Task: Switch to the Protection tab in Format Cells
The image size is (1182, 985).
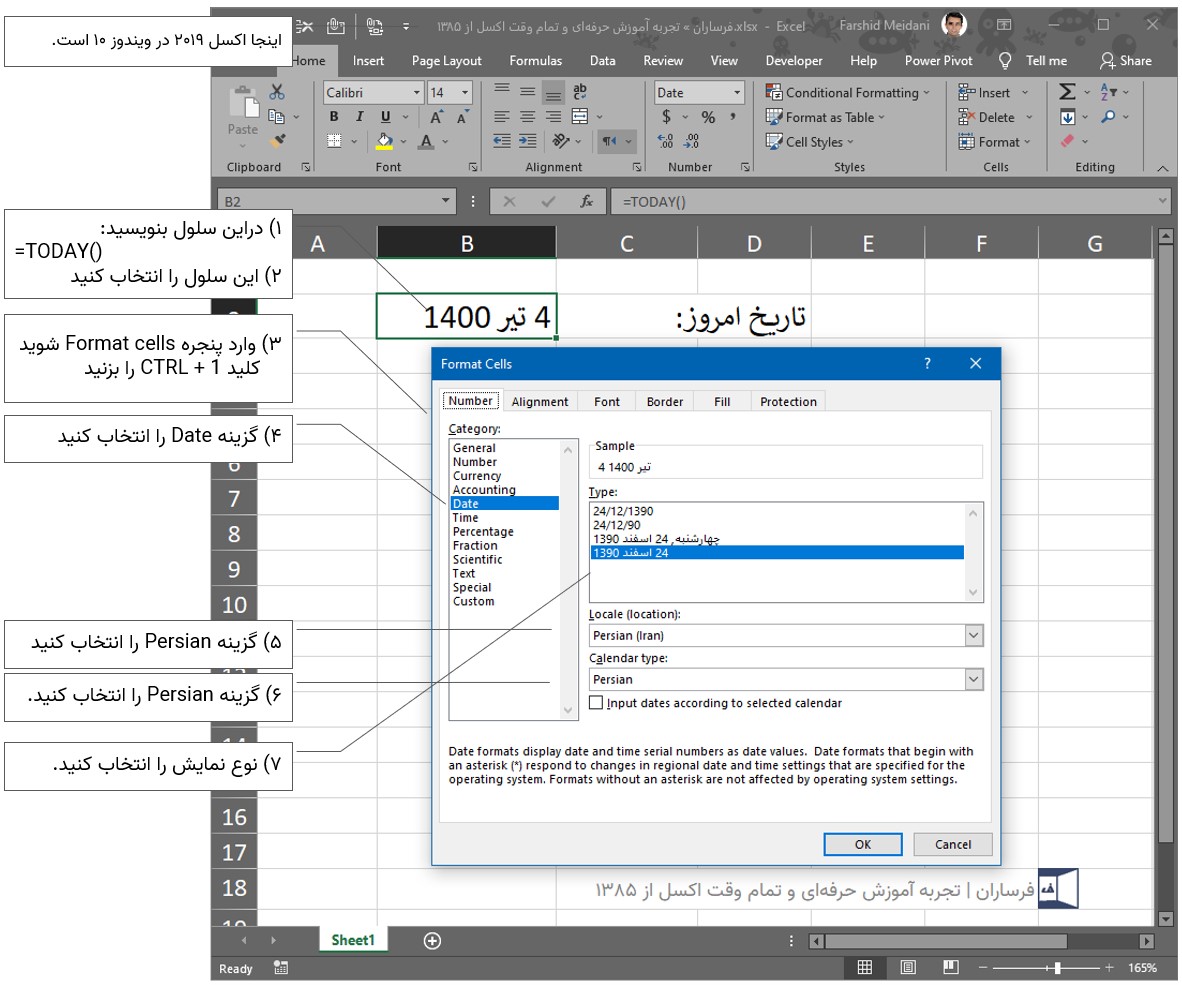Action: (x=788, y=402)
